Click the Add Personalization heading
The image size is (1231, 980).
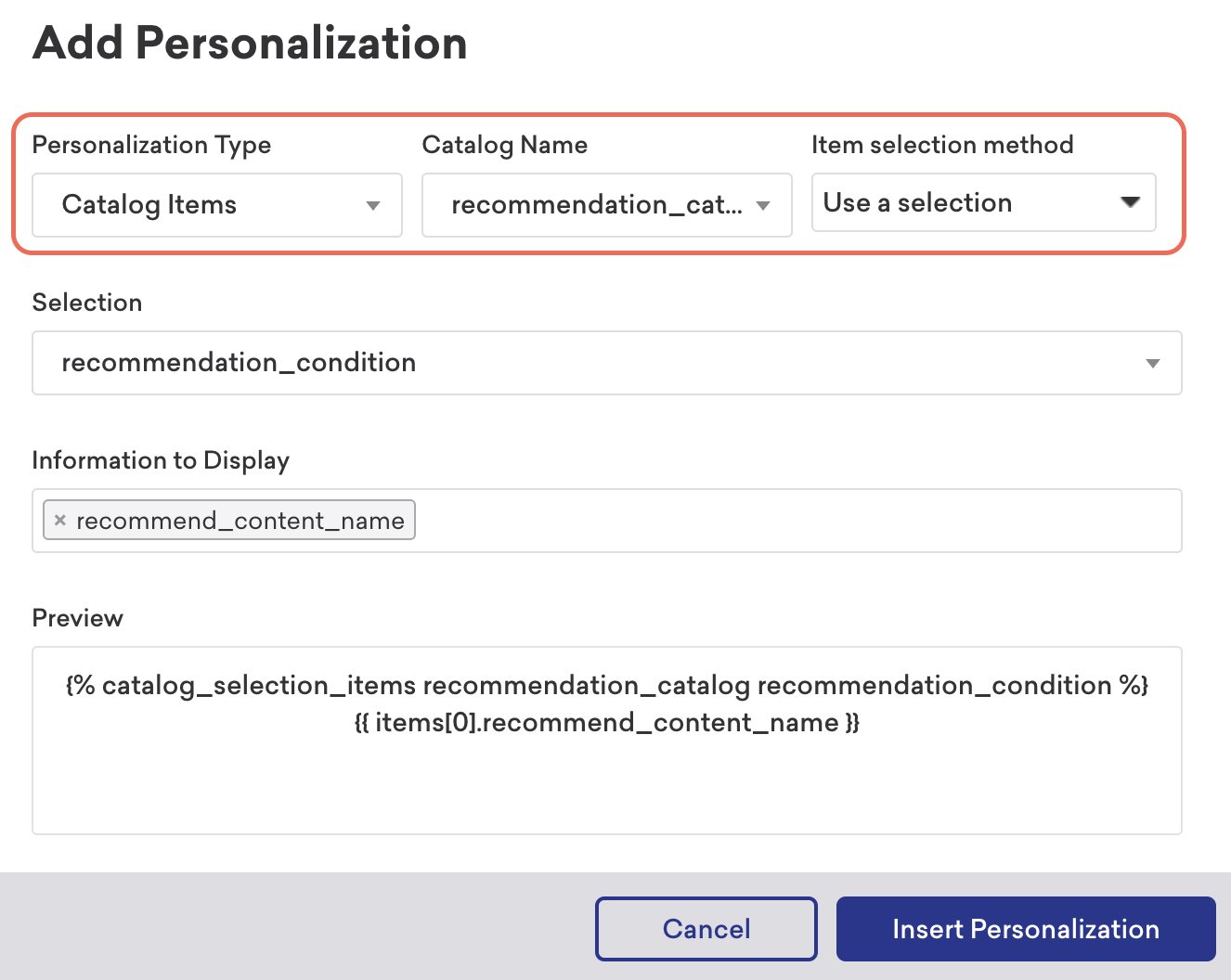click(x=250, y=43)
